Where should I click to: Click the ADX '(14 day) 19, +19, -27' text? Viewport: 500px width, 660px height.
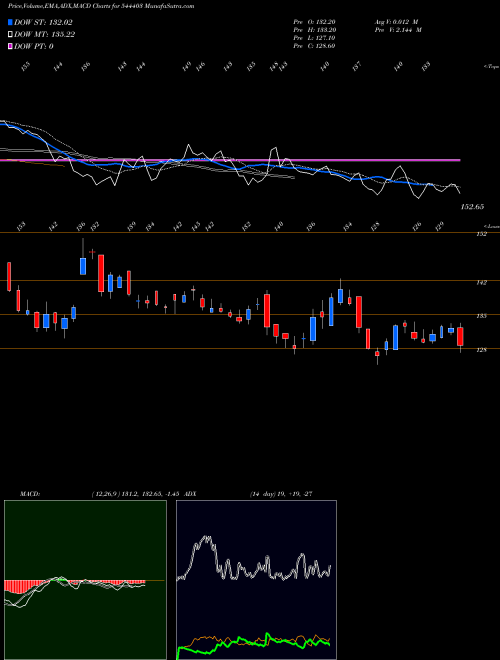[281, 493]
